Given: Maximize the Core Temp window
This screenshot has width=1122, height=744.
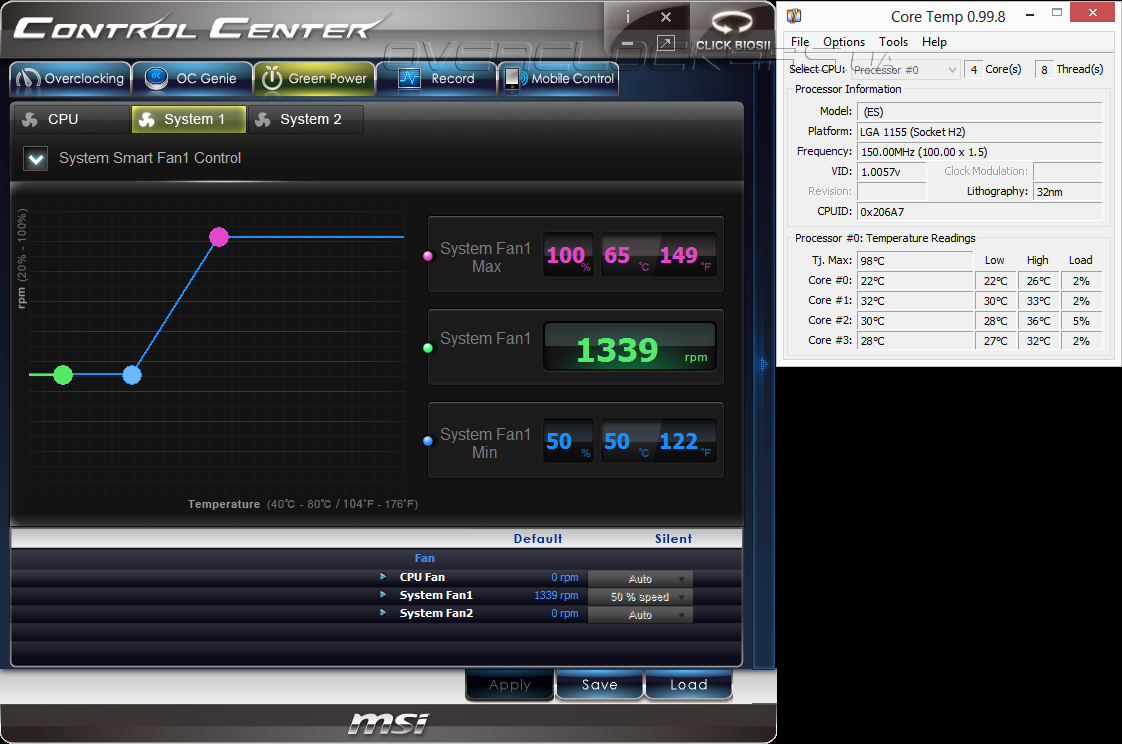Looking at the screenshot, I should click(1057, 13).
